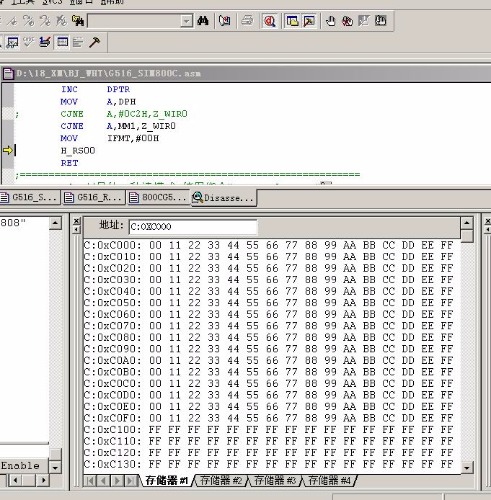Click inside the Find text combo box
The image size is (491, 500).
pos(135,21)
